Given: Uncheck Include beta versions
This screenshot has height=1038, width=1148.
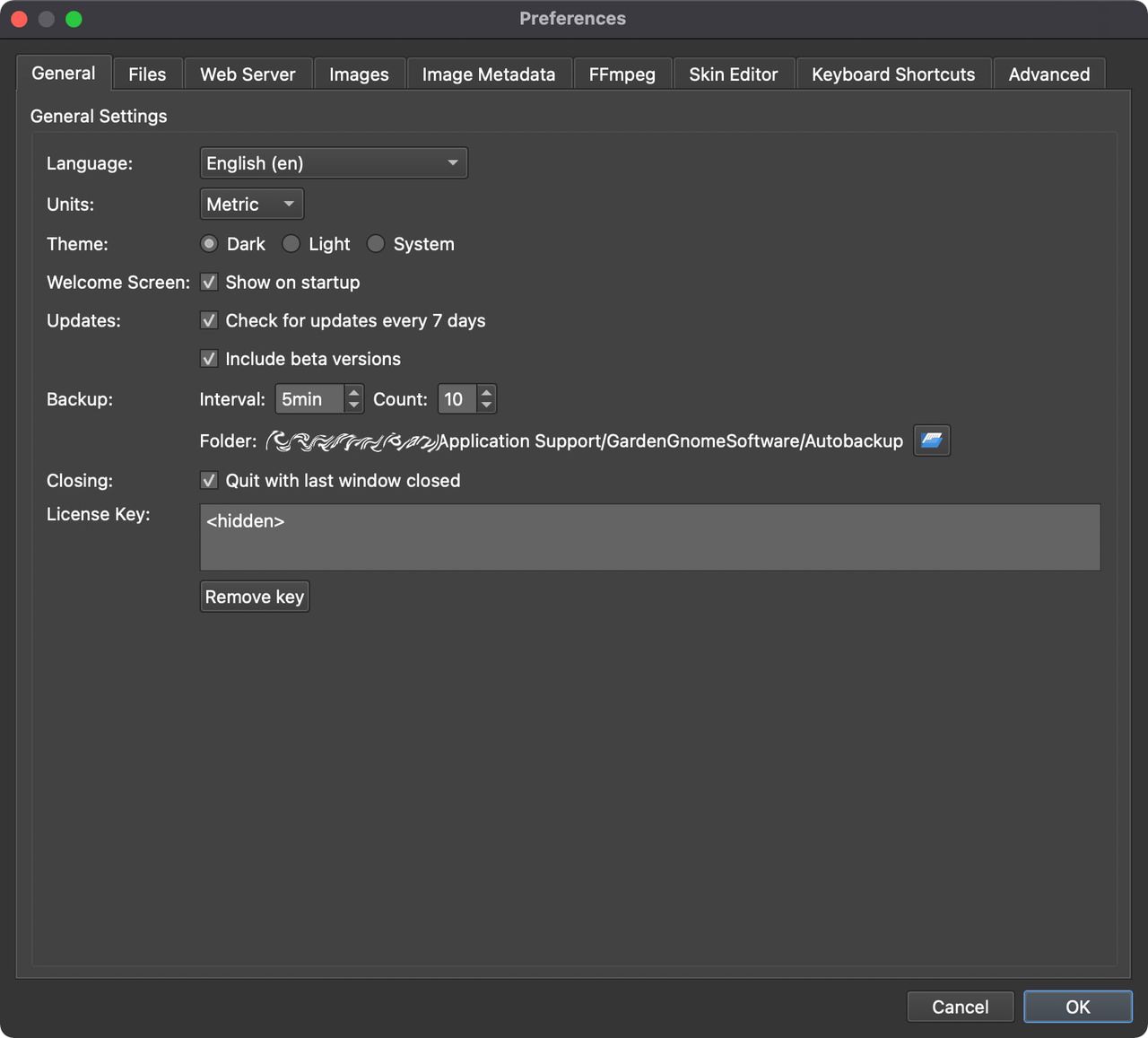Looking at the screenshot, I should coord(209,359).
